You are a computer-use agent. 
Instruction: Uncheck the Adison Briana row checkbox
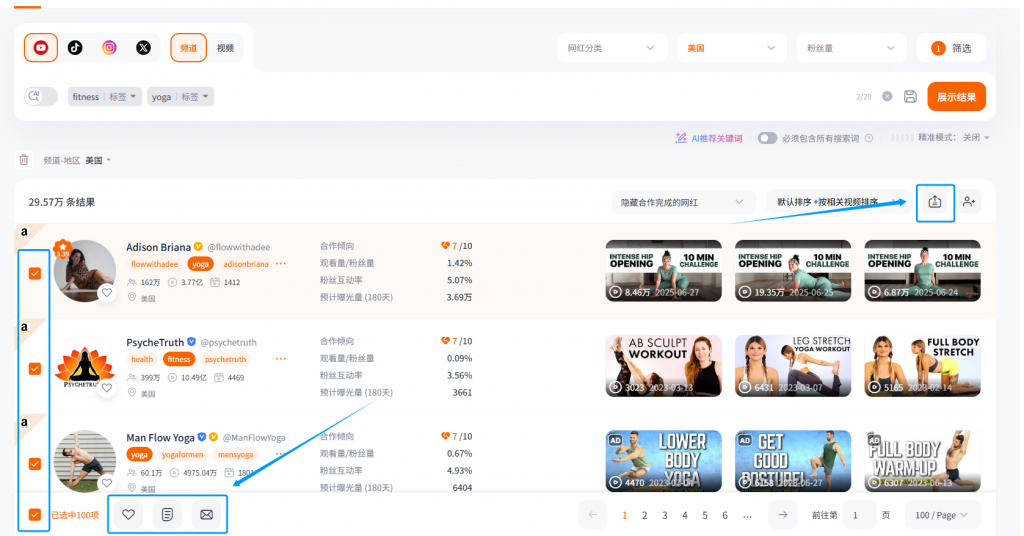tap(35, 274)
